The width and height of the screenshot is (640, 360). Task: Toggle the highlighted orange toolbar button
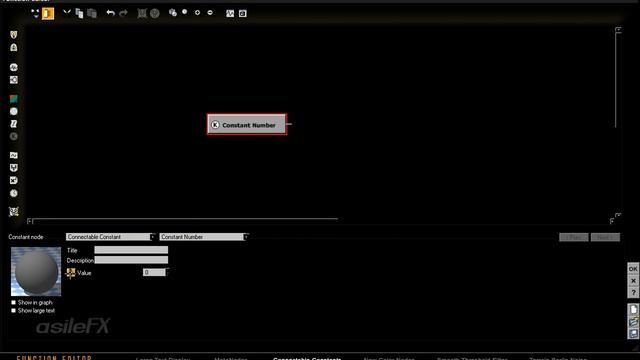(48, 13)
